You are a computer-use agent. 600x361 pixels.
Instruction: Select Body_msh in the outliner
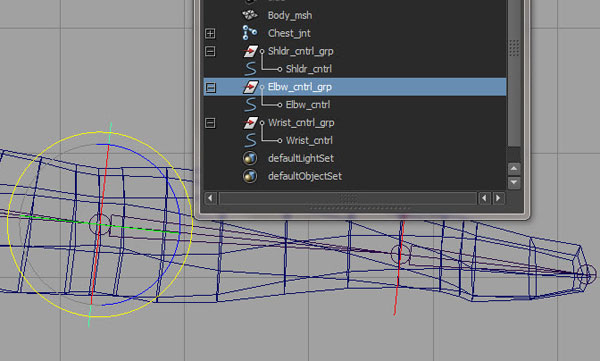290,15
